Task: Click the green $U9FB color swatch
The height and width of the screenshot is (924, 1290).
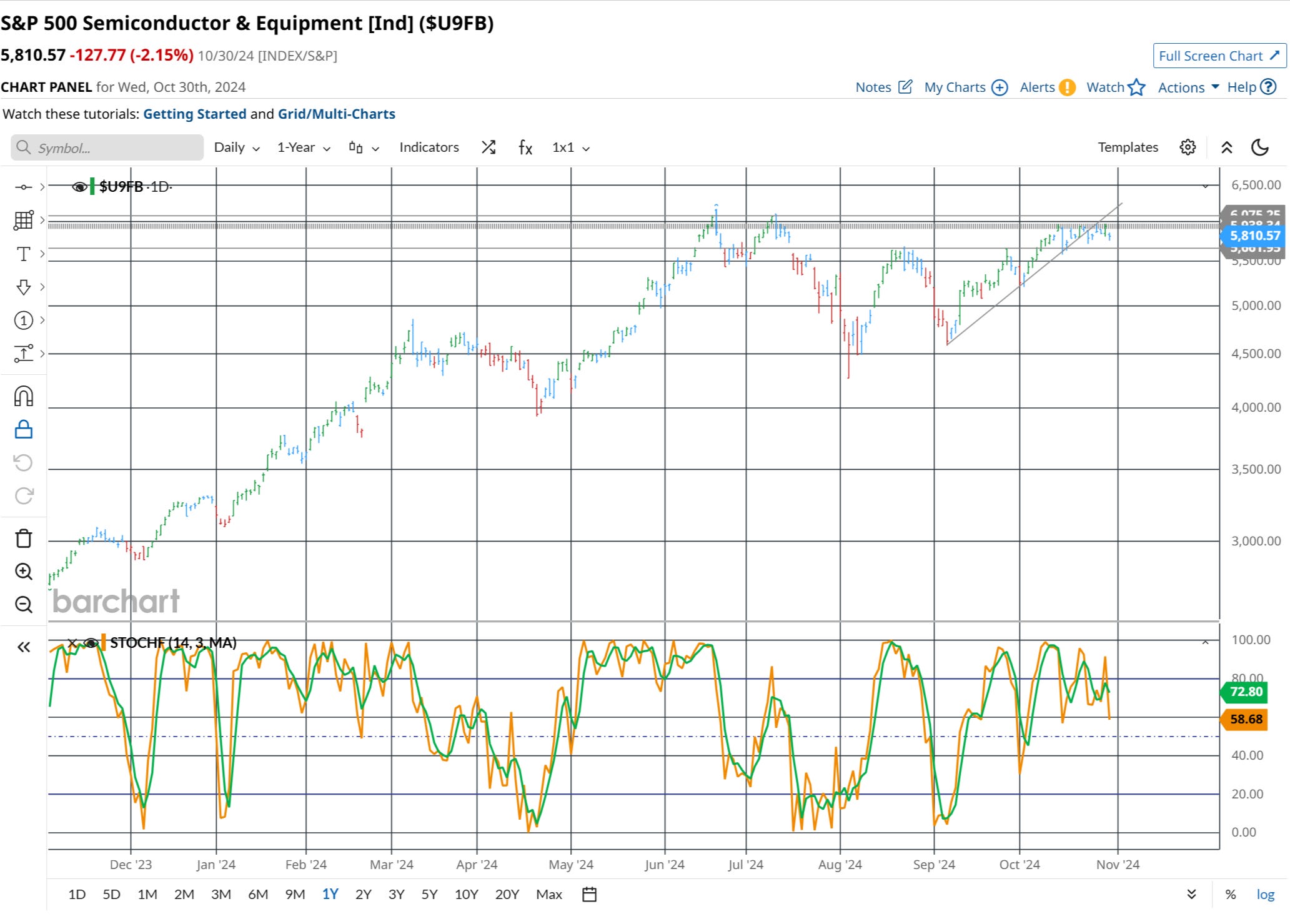Action: click(92, 187)
